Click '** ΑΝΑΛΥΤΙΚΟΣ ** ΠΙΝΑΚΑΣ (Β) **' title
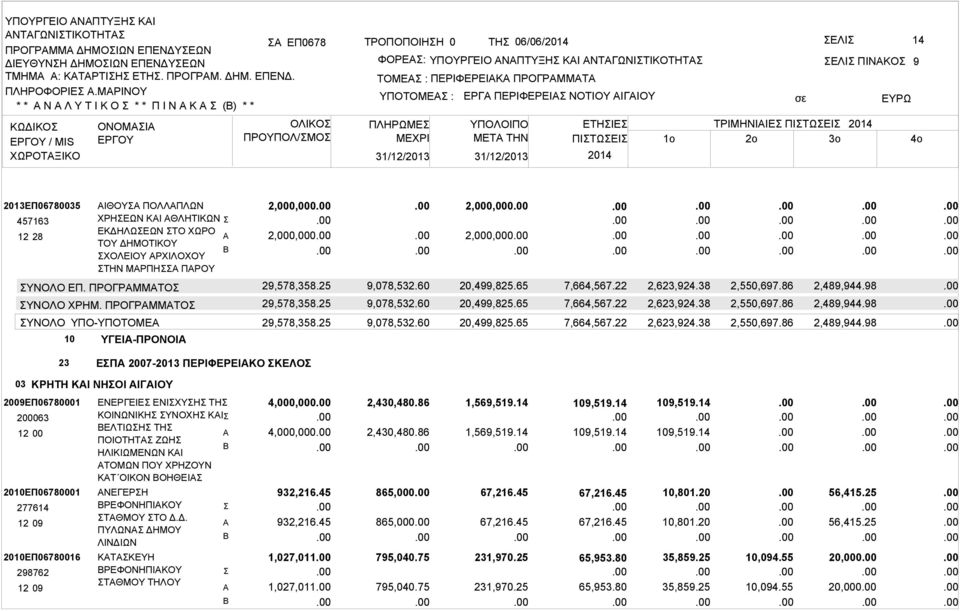 pyautogui.click(x=135, y=105)
